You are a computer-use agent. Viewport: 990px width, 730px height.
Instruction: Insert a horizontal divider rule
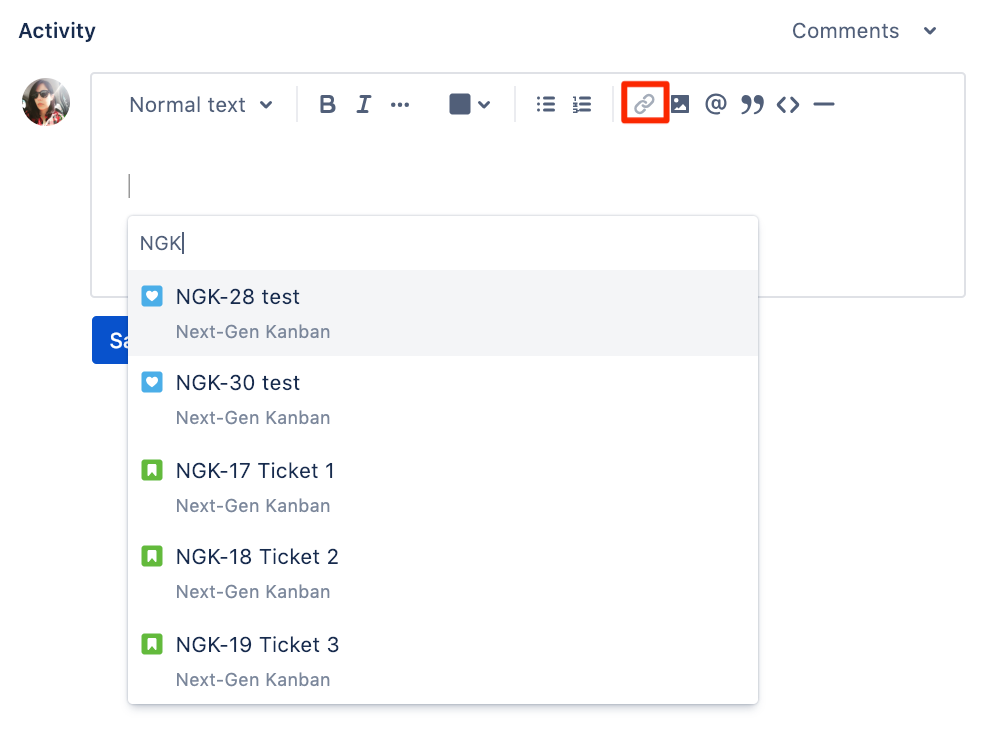[x=823, y=103]
